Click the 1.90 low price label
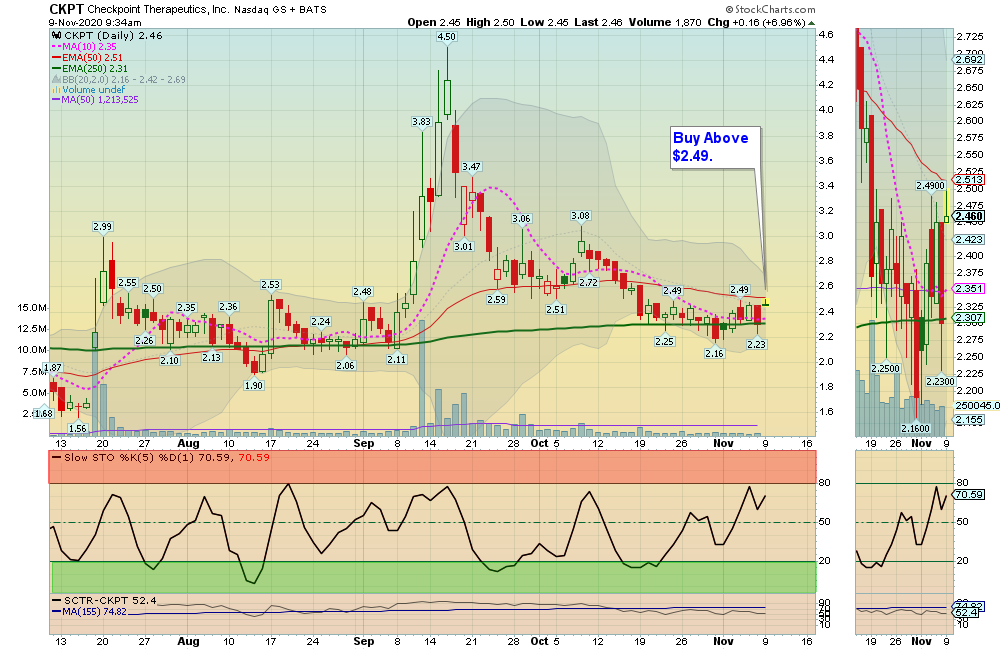Image resolution: width=1000 pixels, height=650 pixels. [254, 385]
